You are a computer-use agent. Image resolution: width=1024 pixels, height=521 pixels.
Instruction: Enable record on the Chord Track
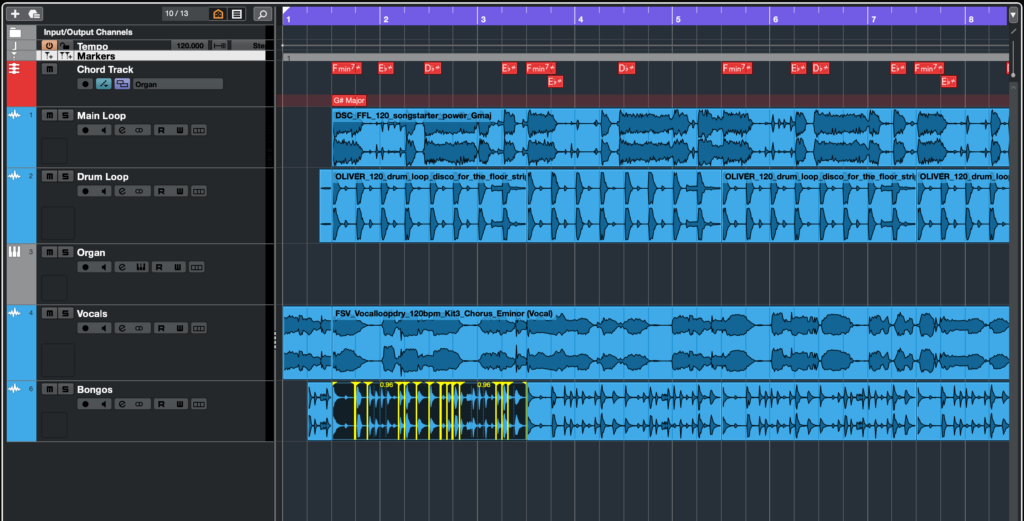(x=85, y=84)
